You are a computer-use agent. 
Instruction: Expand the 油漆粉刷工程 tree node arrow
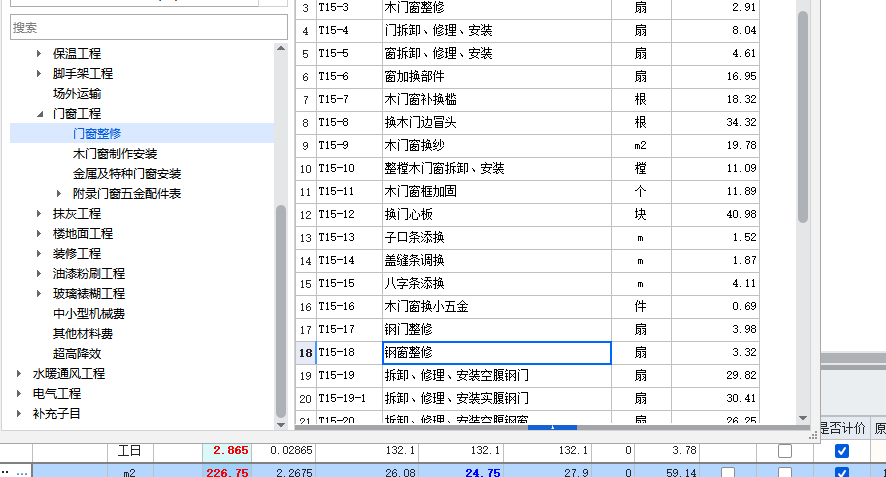(38, 274)
